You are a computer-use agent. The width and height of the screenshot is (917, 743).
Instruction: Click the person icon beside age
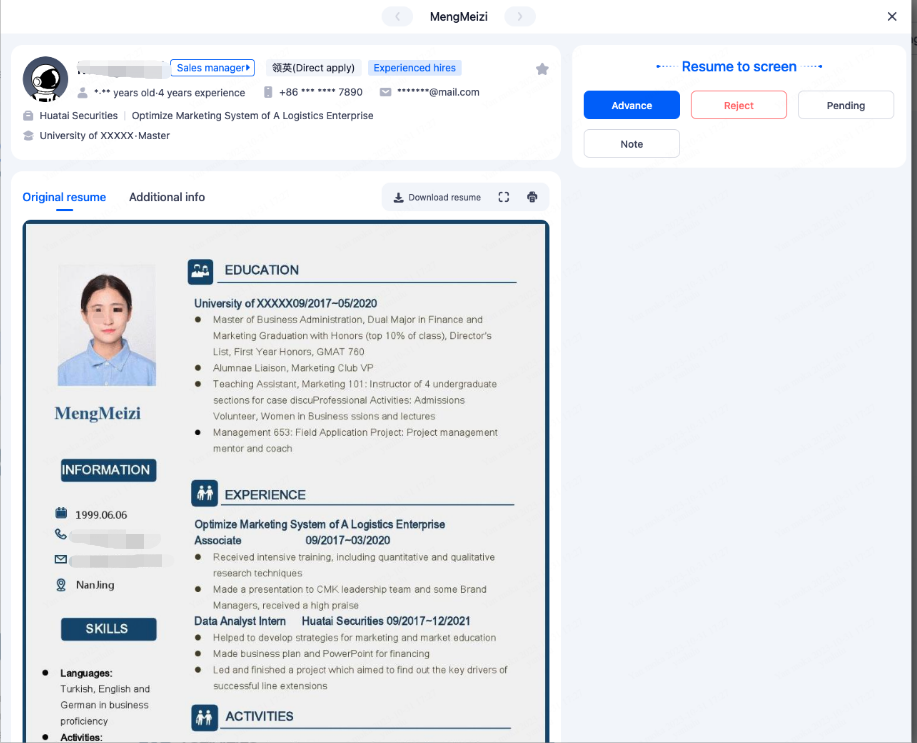[x=82, y=92]
